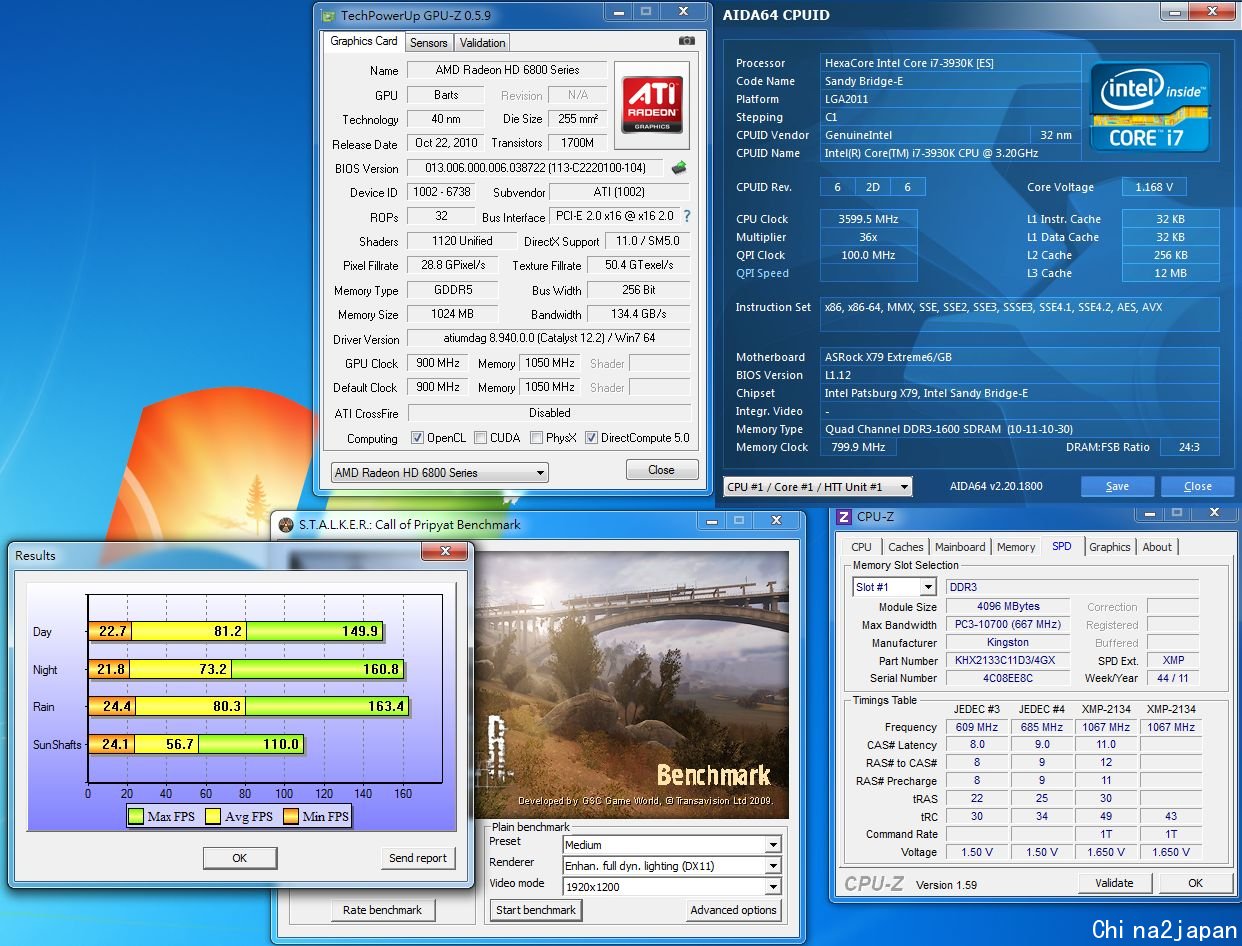
Task: Open the Slot #1 memory slot dropdown
Action: tap(894, 588)
